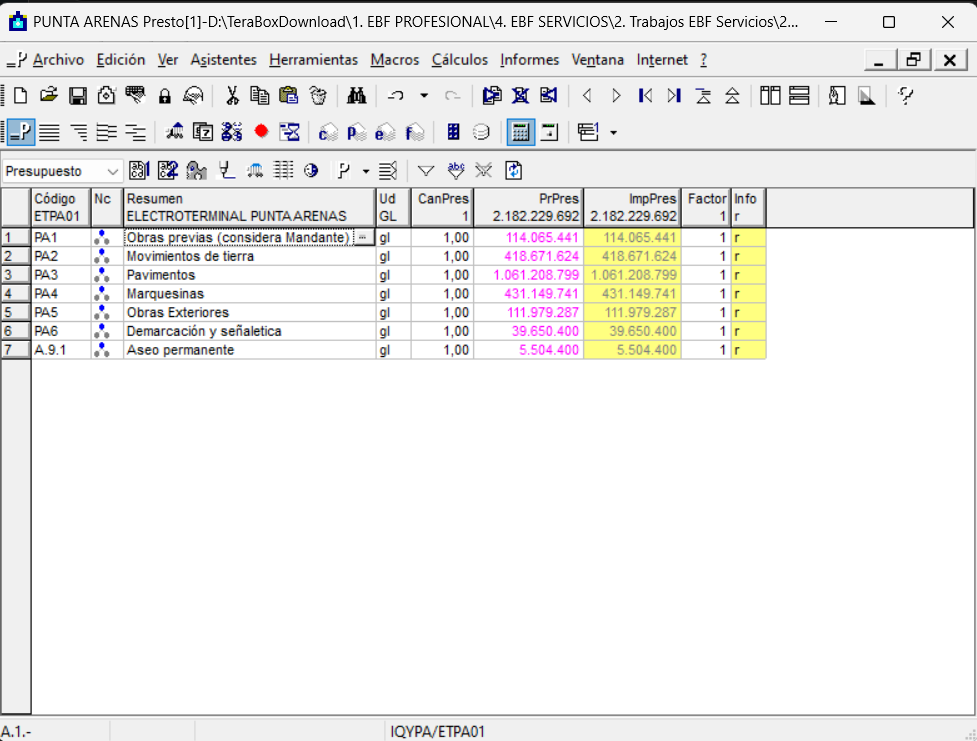The image size is (977, 741).
Task: Click the 'e' layered sheets icon
Action: [x=385, y=132]
